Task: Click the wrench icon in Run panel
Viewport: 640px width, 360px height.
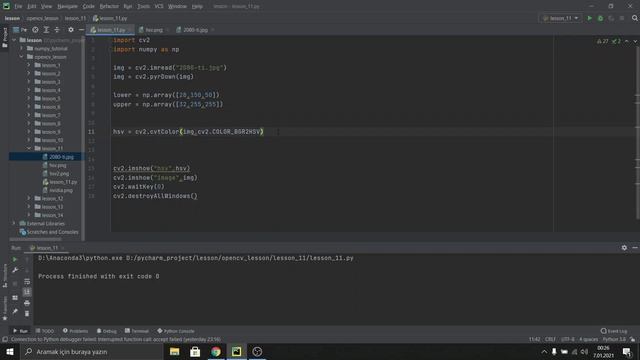Action: [x=15, y=270]
